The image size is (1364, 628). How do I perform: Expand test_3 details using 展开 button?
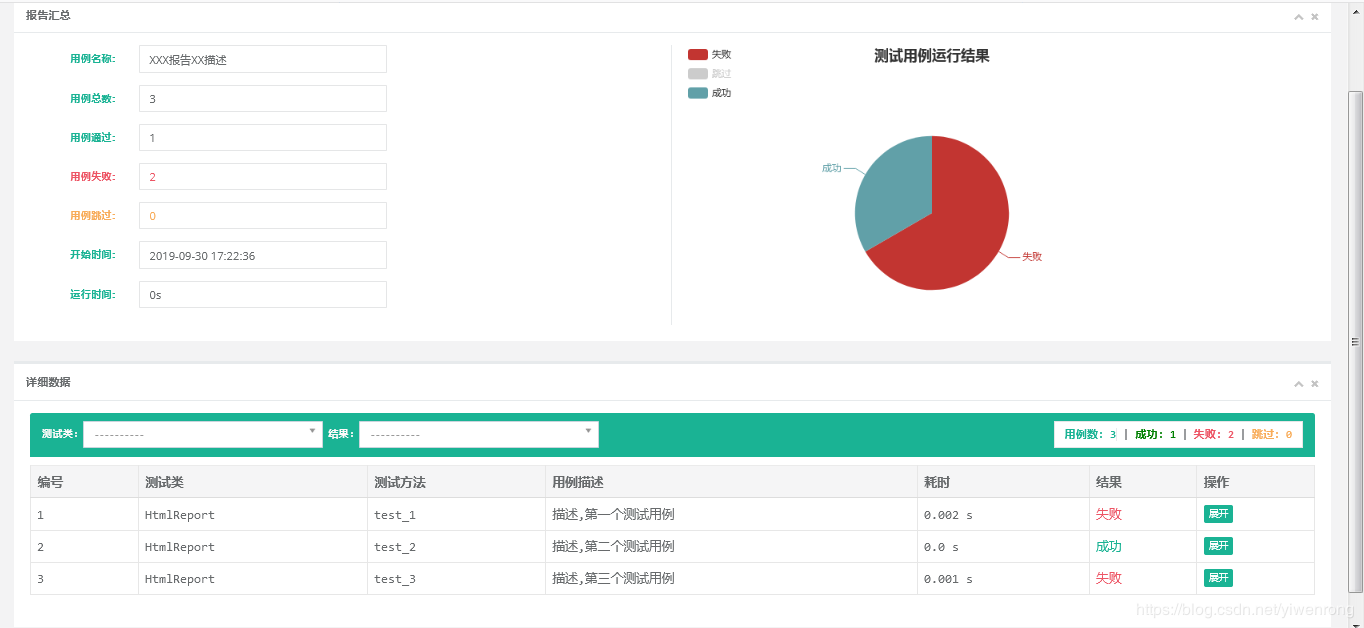pos(1218,578)
